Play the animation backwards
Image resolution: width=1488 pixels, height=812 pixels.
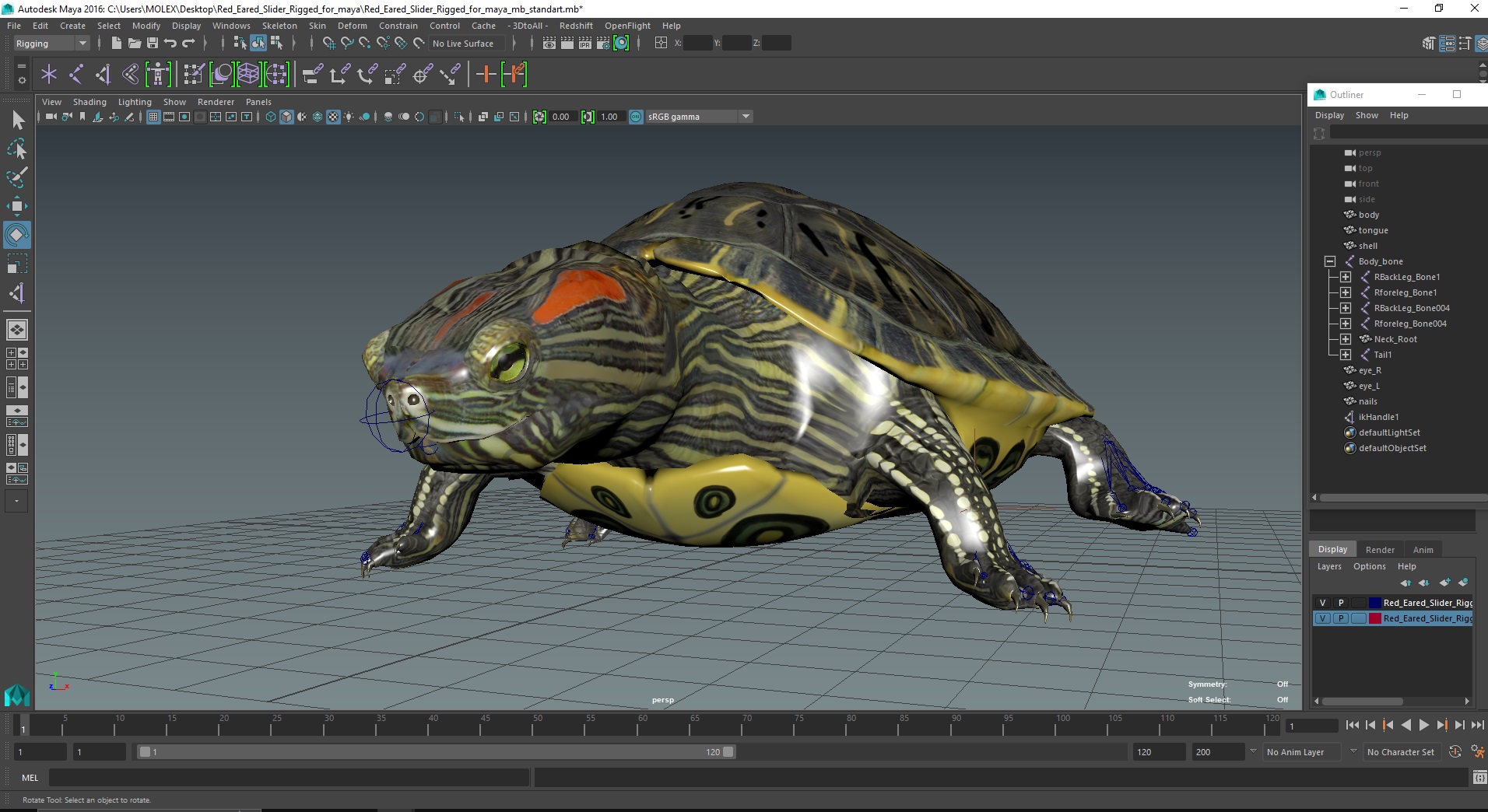click(1406, 725)
